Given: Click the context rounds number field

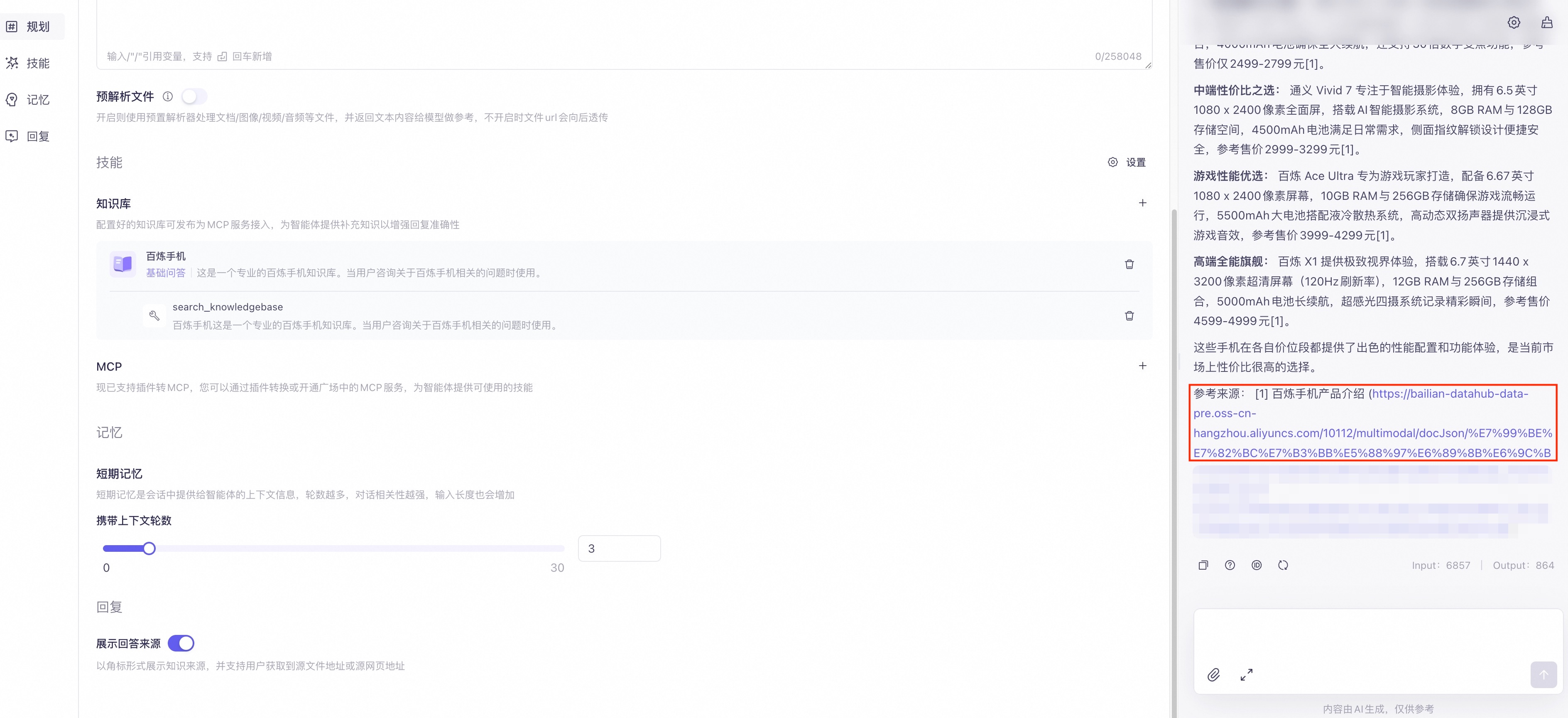Looking at the screenshot, I should pos(618,549).
